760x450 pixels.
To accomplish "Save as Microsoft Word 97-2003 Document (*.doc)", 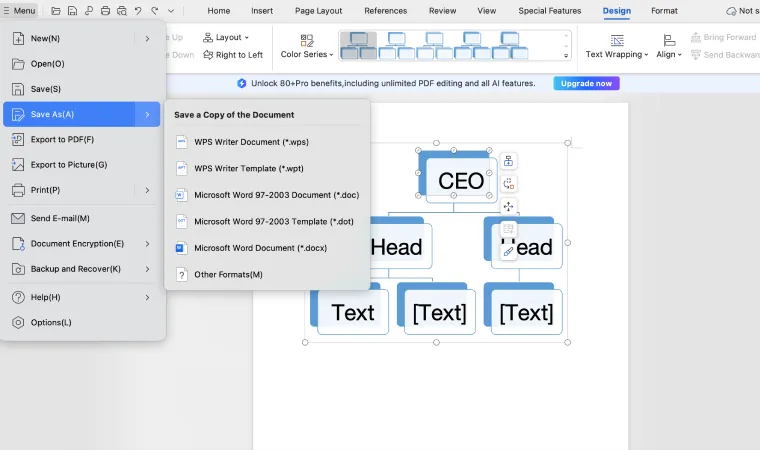I will click(267, 195).
